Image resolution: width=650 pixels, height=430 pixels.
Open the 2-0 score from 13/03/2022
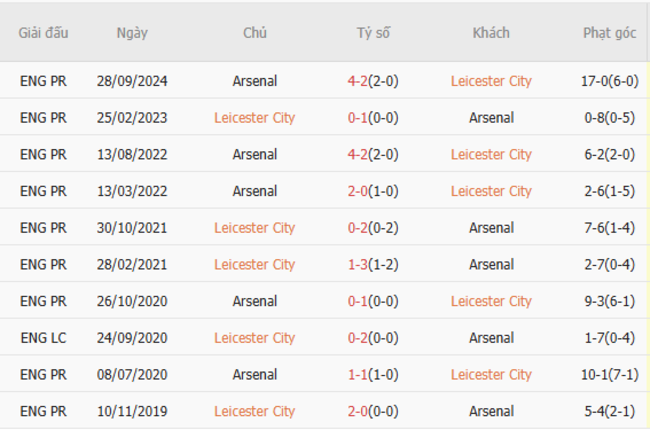coord(360,191)
